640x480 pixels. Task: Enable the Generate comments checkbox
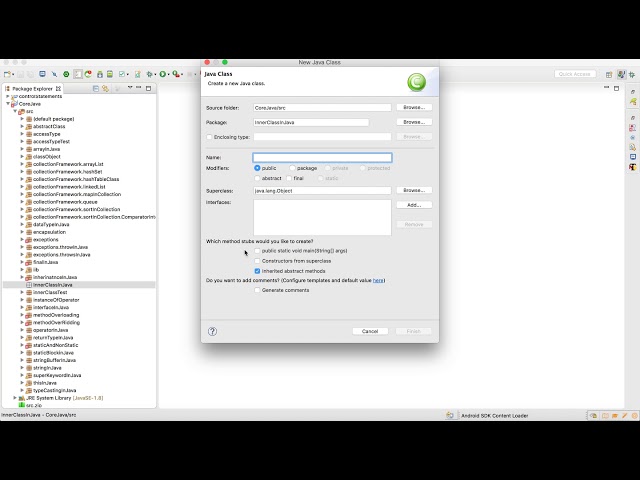[257, 290]
